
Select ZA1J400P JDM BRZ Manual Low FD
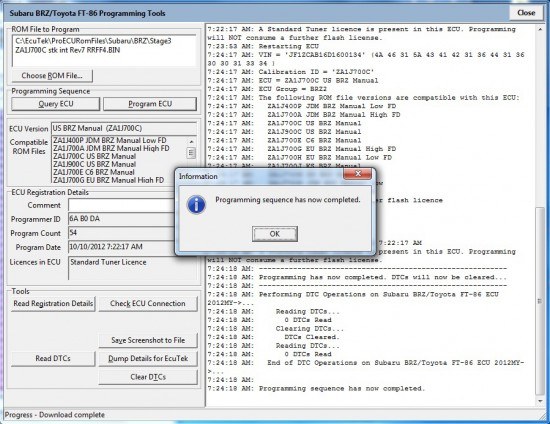pos(110,140)
